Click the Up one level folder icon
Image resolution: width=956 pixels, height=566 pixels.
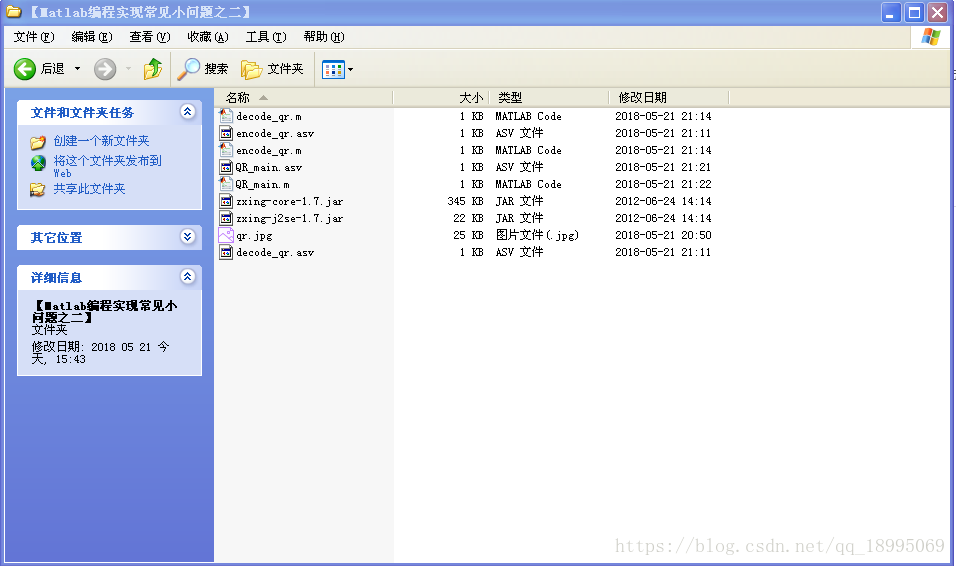click(152, 69)
